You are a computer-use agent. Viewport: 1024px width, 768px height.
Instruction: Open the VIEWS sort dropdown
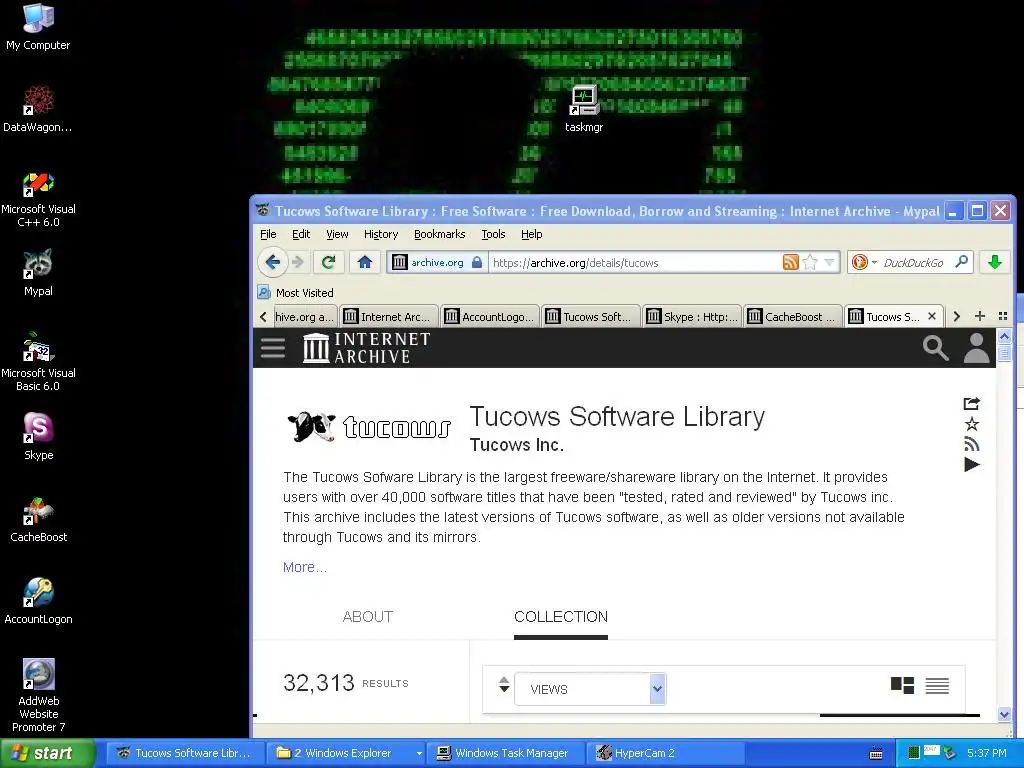(x=590, y=689)
